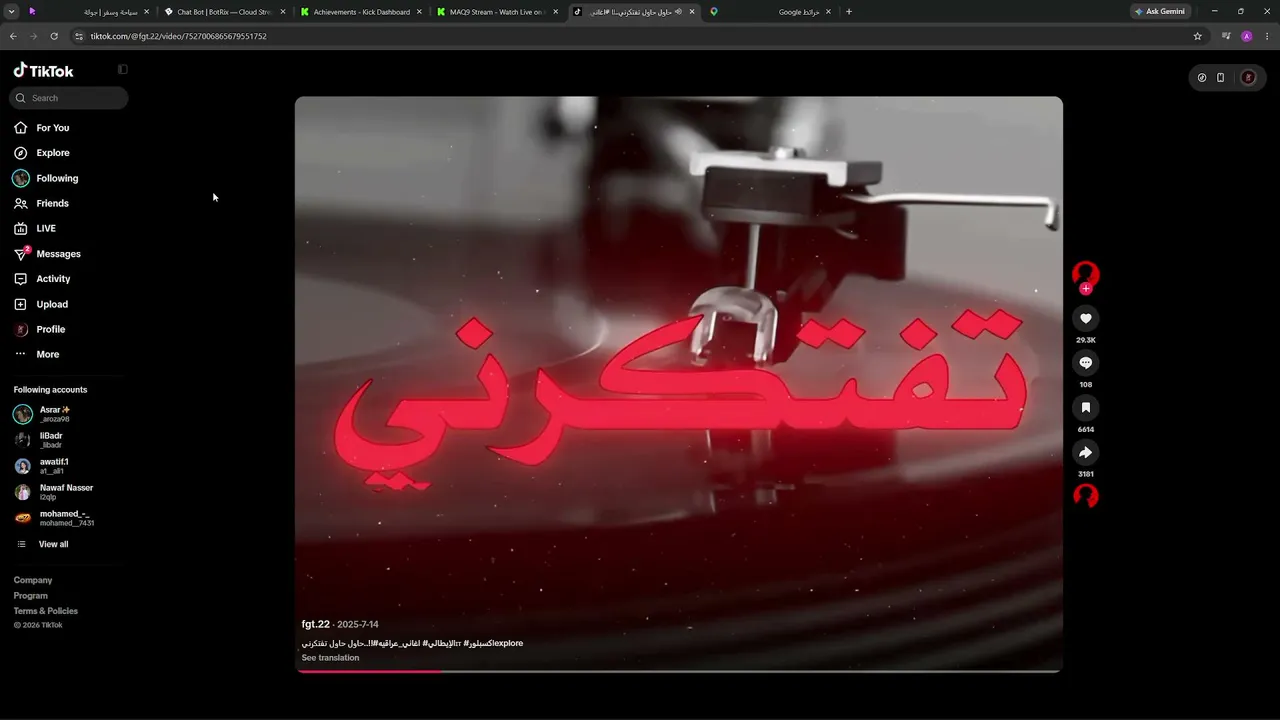Share the video with arrow icon

(x=1086, y=452)
